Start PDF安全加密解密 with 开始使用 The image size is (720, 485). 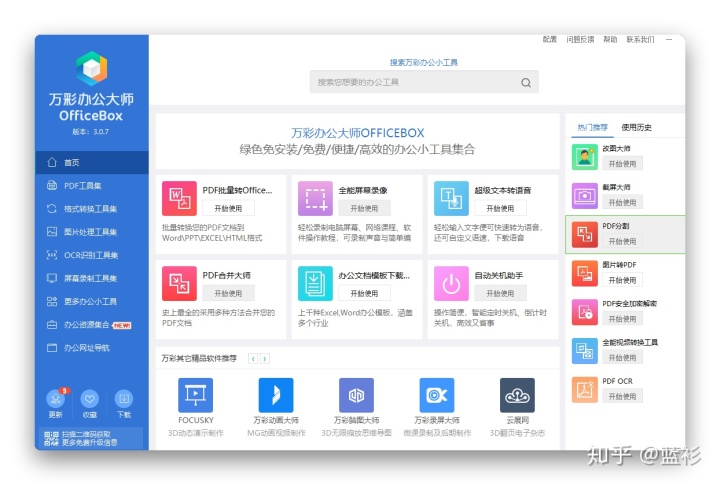(622, 319)
